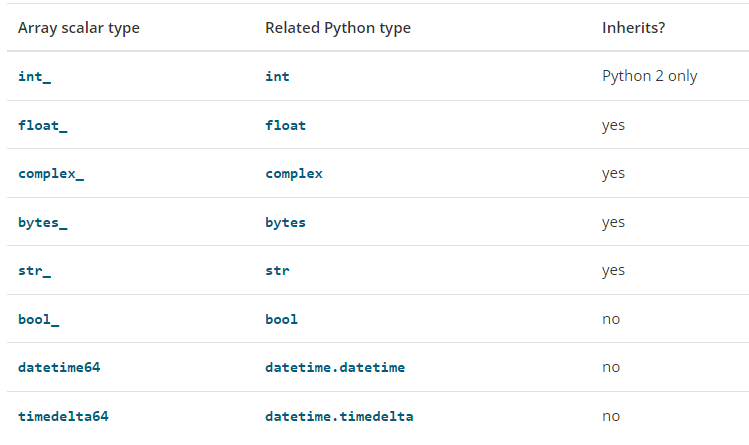
Task: Follow the bytes_ scalar type link
Action: click(42, 222)
